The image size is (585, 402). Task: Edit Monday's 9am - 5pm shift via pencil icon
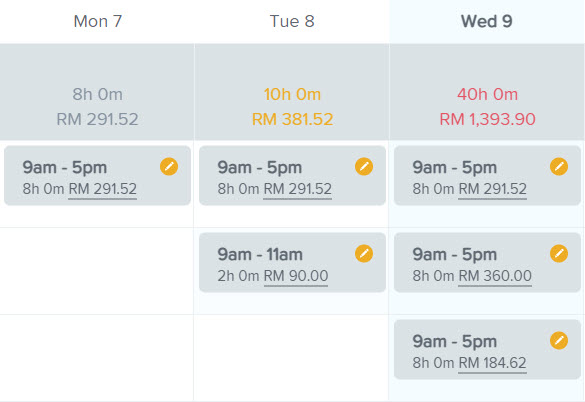click(x=169, y=166)
